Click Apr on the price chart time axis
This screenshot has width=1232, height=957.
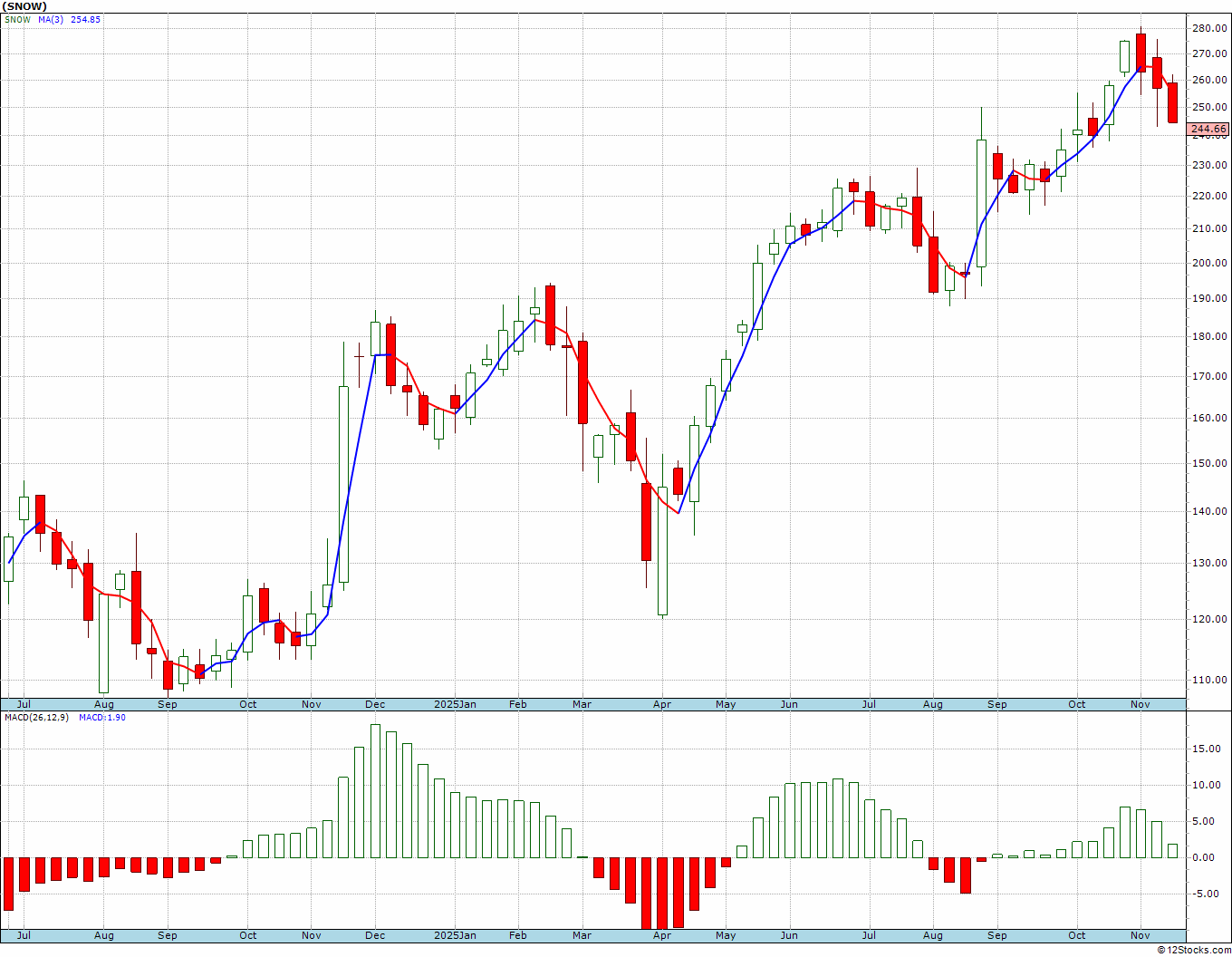pyautogui.click(x=662, y=704)
